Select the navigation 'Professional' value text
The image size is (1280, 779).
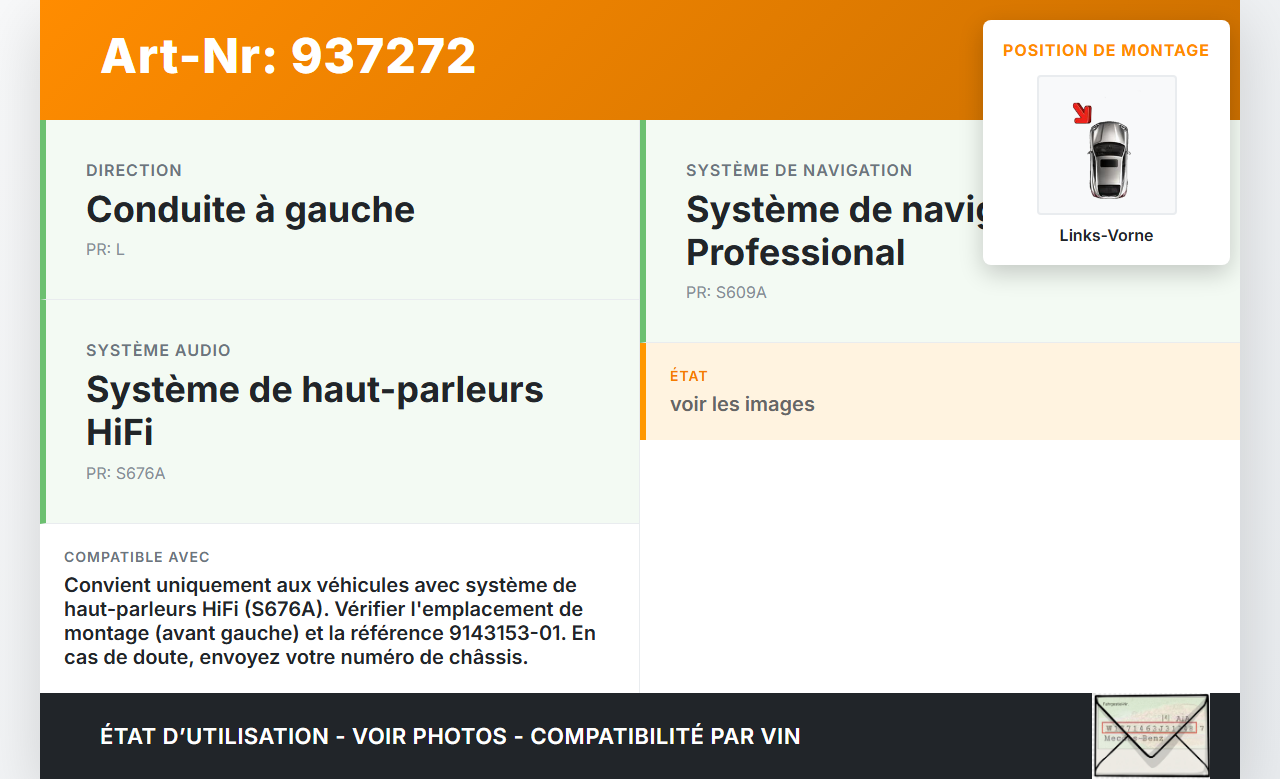click(795, 253)
